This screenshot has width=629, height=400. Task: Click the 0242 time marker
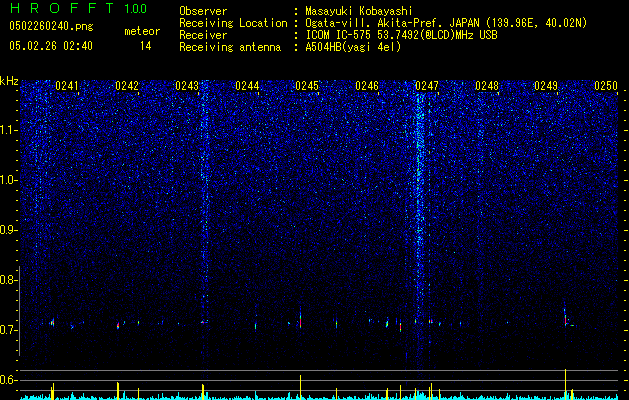click(126, 86)
